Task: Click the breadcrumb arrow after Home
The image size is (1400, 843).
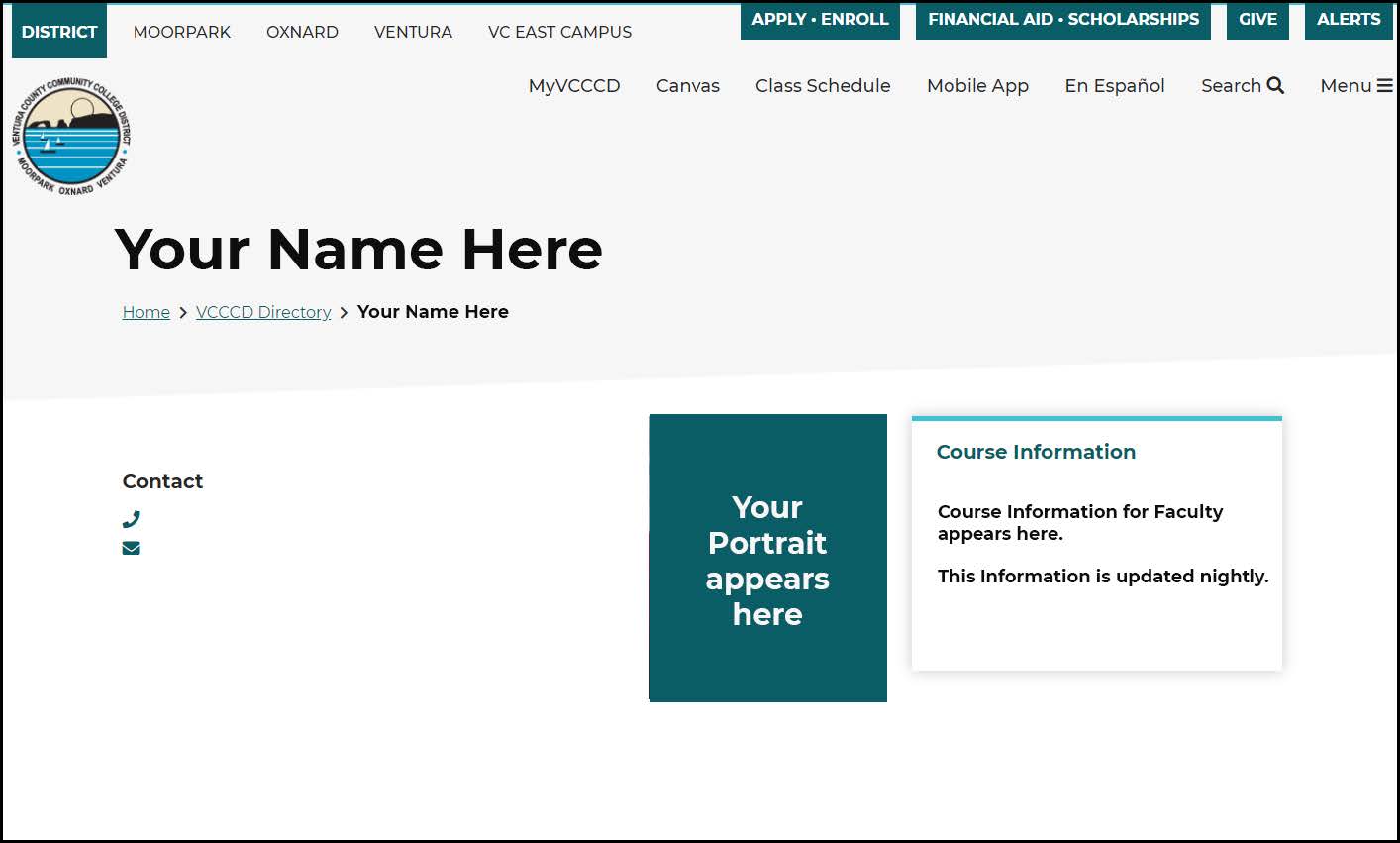Action: pos(183,312)
